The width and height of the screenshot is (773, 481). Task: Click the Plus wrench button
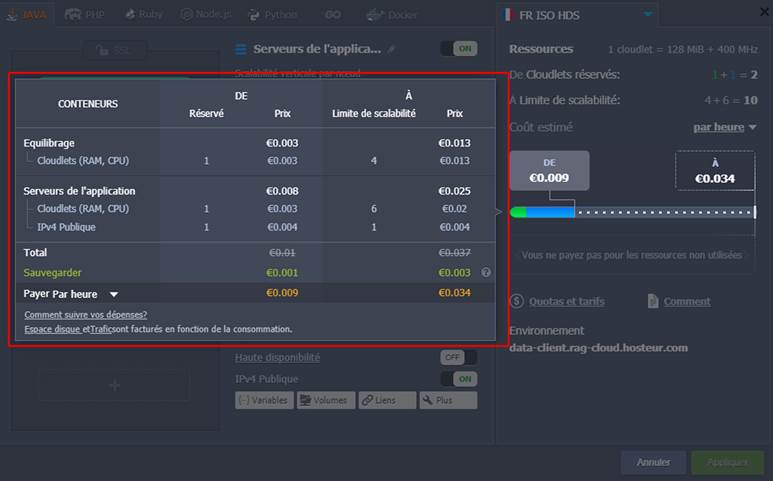coord(448,400)
